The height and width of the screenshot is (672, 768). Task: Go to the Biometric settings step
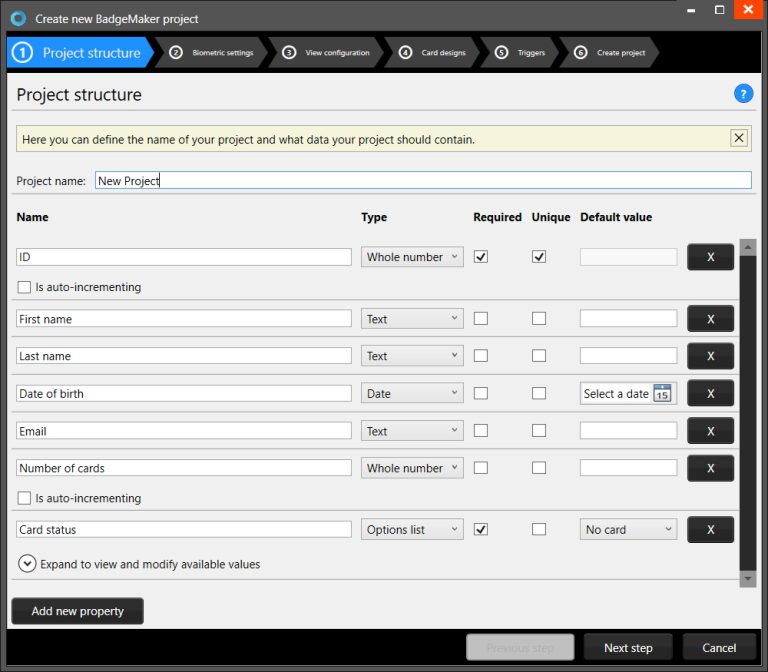212,53
